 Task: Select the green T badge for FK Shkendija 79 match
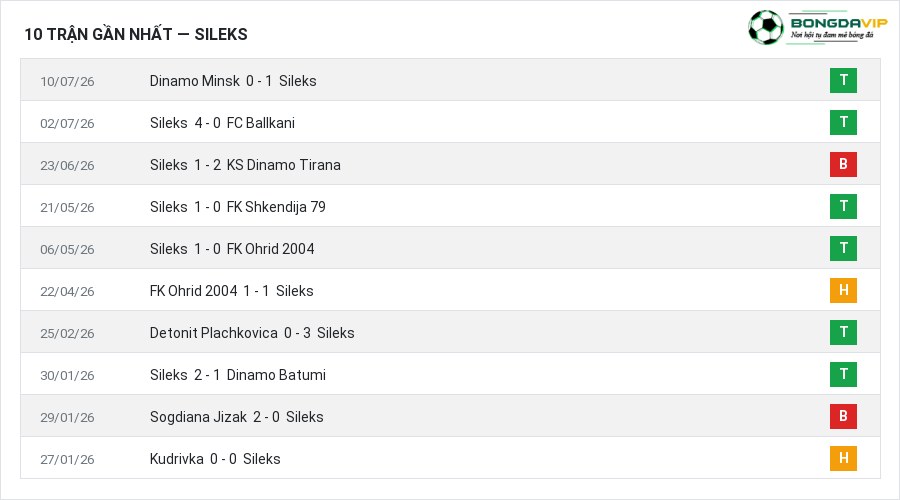843,206
